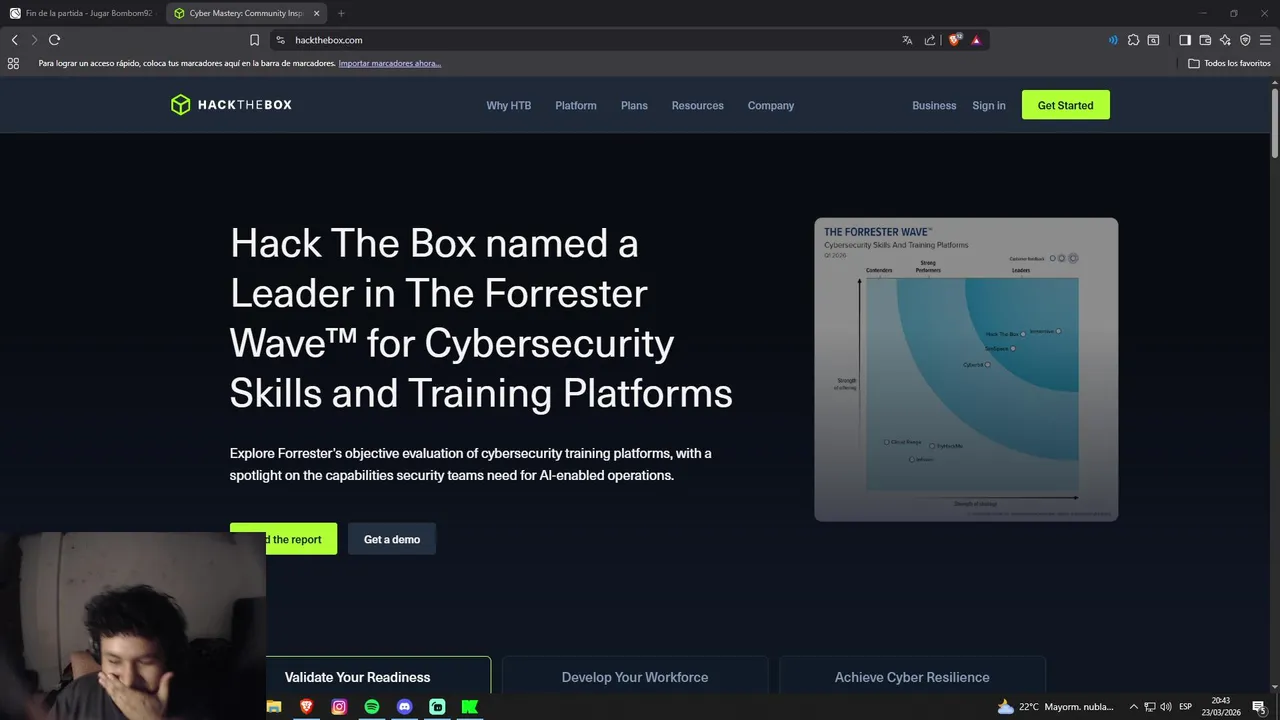Viewport: 1280px width, 720px height.
Task: Open File Explorer folder in the taskbar
Action: tap(274, 706)
